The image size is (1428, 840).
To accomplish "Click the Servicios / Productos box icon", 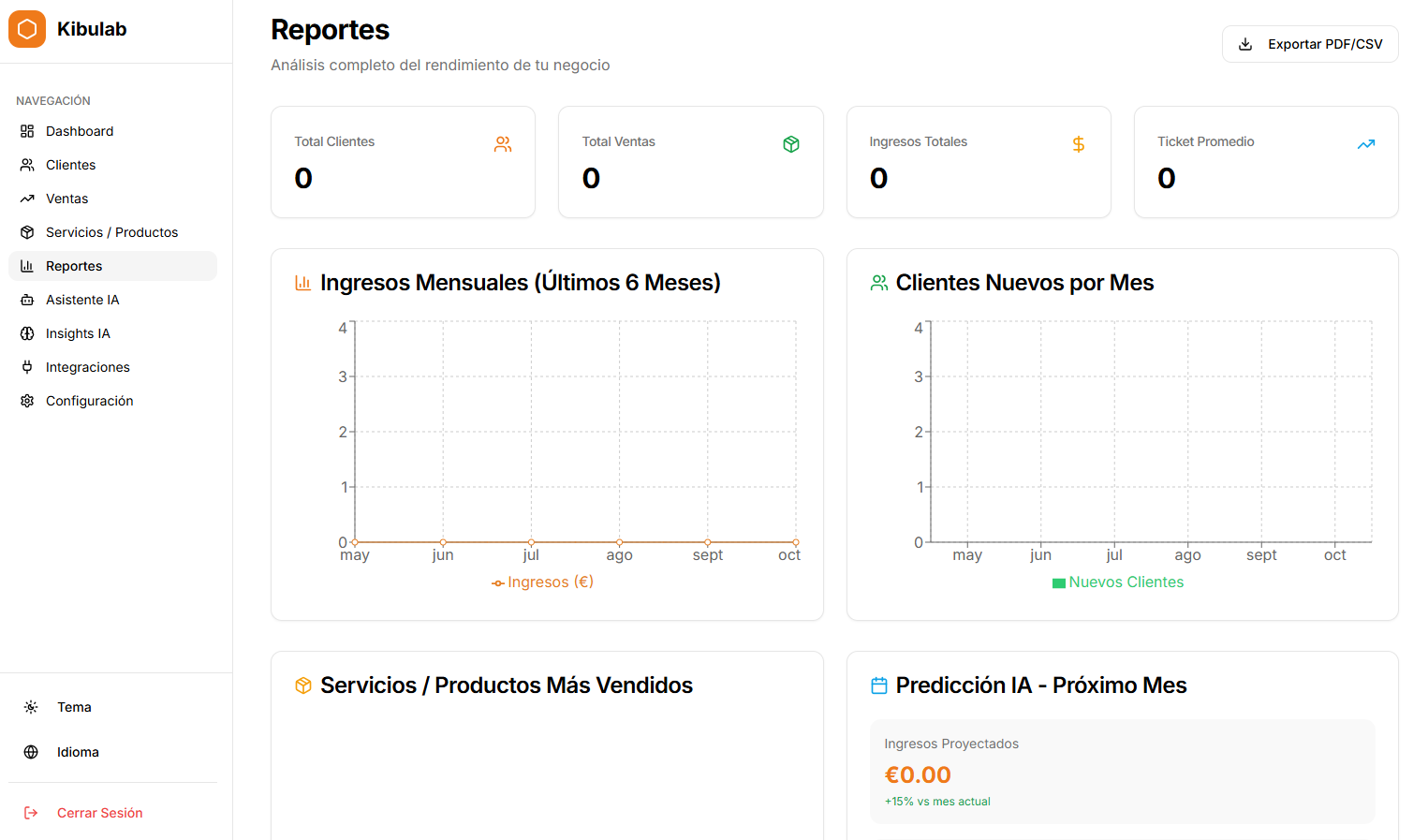I will pos(27,232).
